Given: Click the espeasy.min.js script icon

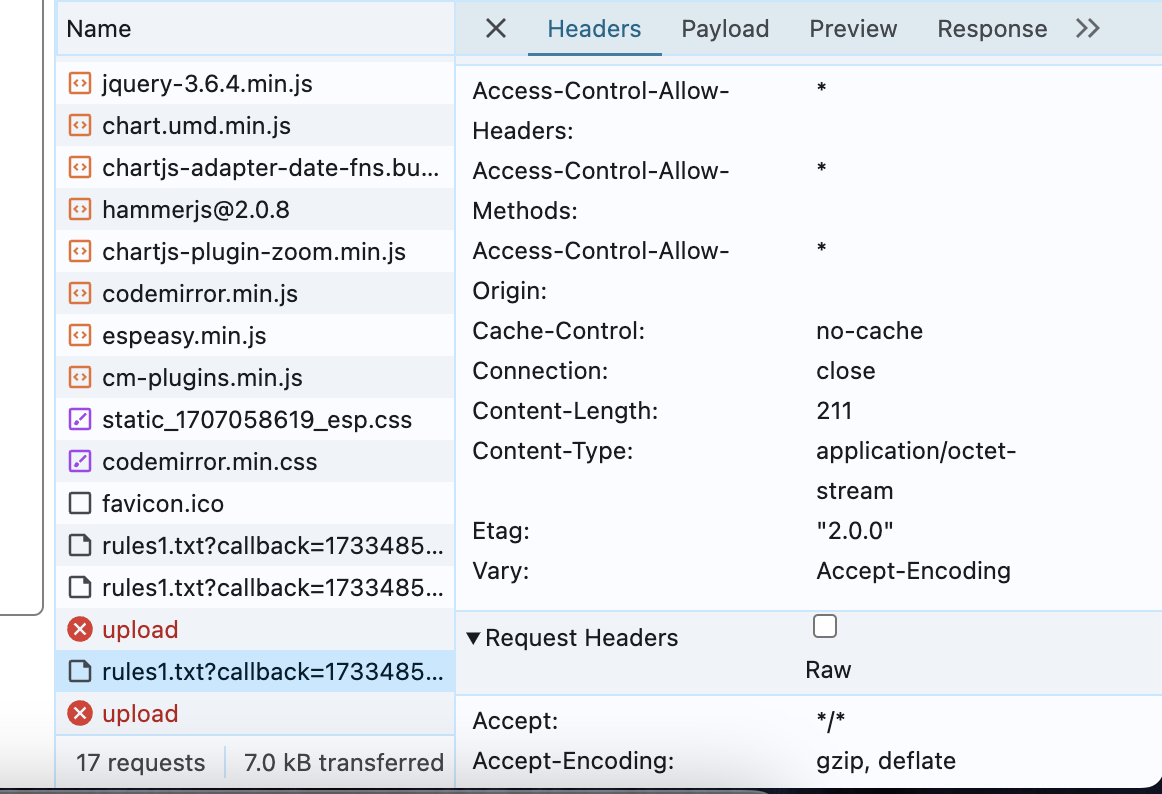Looking at the screenshot, I should 79,336.
